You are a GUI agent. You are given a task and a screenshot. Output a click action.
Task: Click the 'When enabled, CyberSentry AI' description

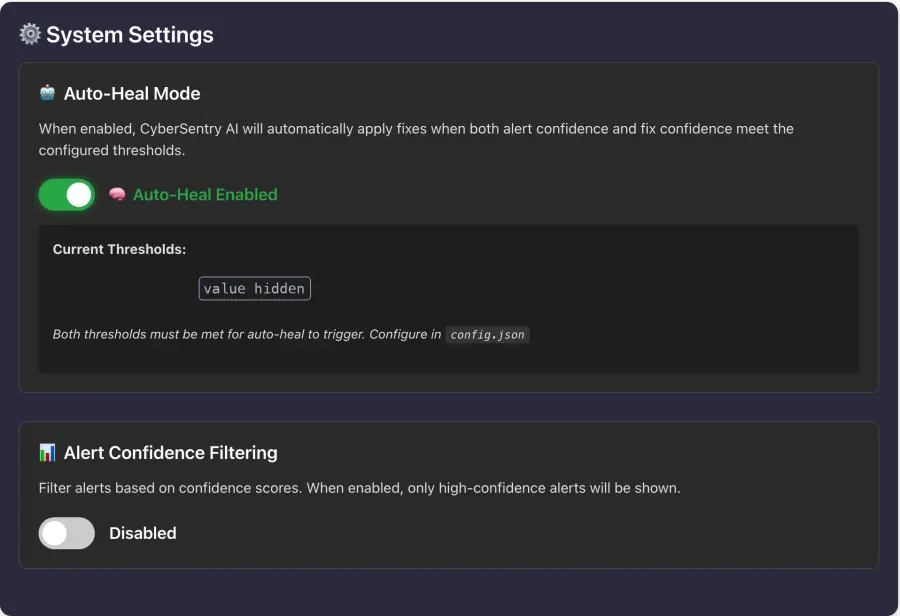(416, 140)
